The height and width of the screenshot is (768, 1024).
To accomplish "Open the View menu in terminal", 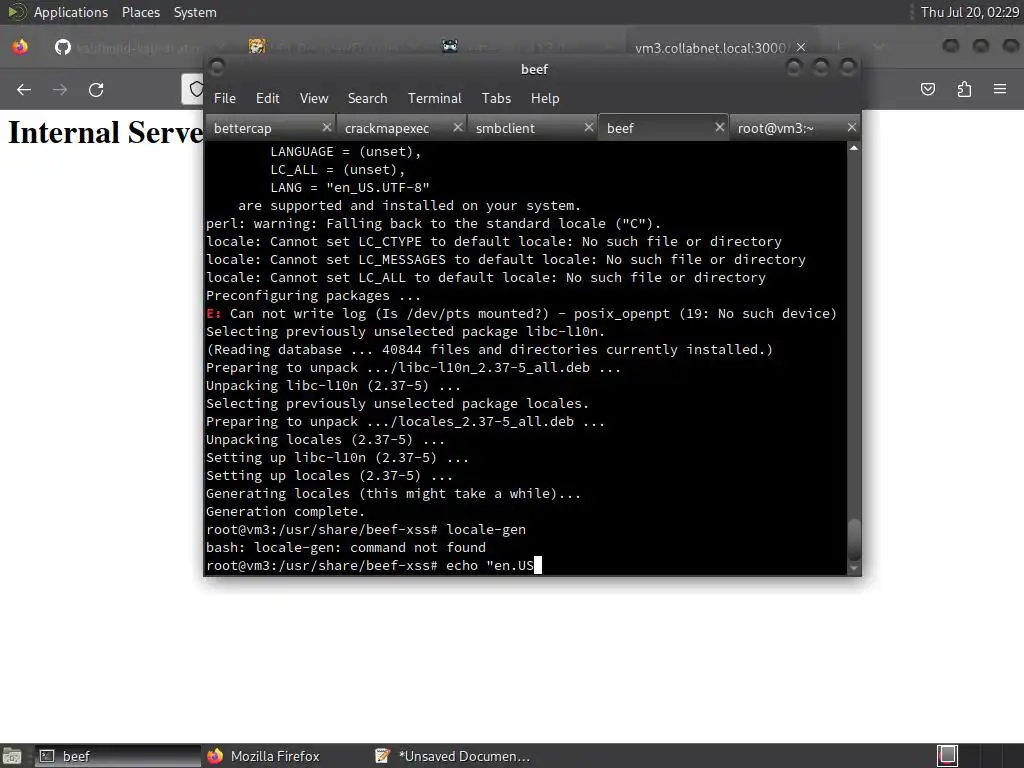I will coord(313,98).
